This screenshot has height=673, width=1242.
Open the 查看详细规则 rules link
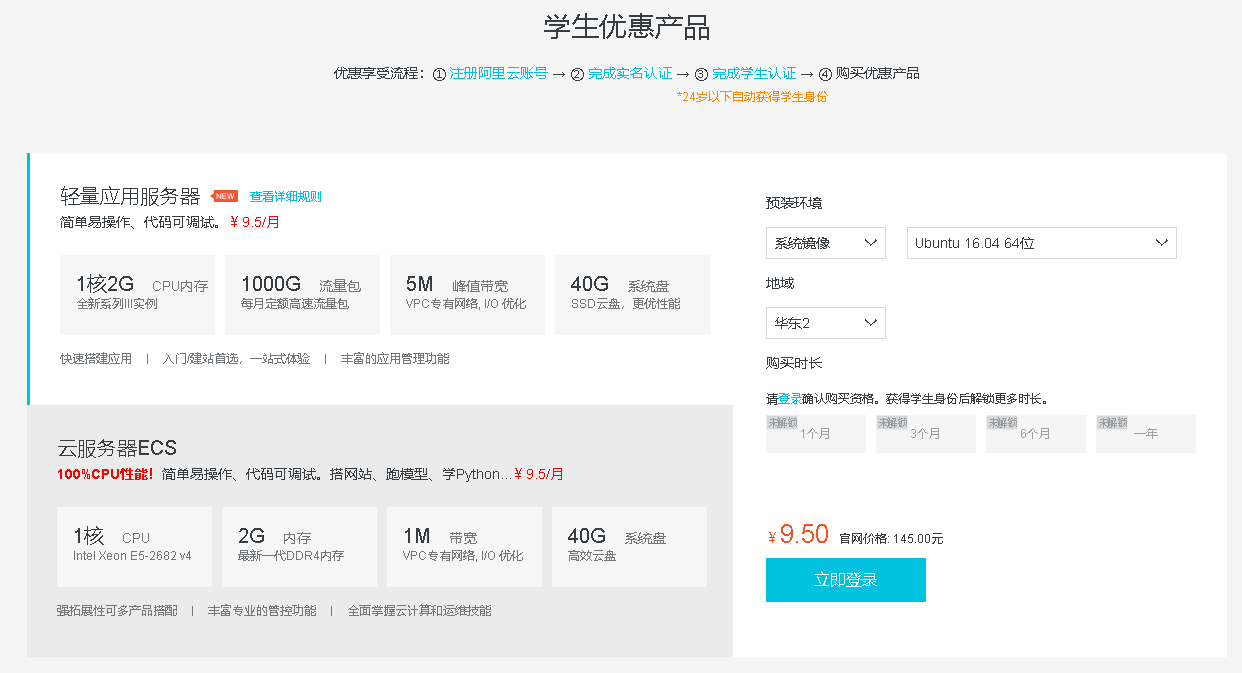click(286, 196)
